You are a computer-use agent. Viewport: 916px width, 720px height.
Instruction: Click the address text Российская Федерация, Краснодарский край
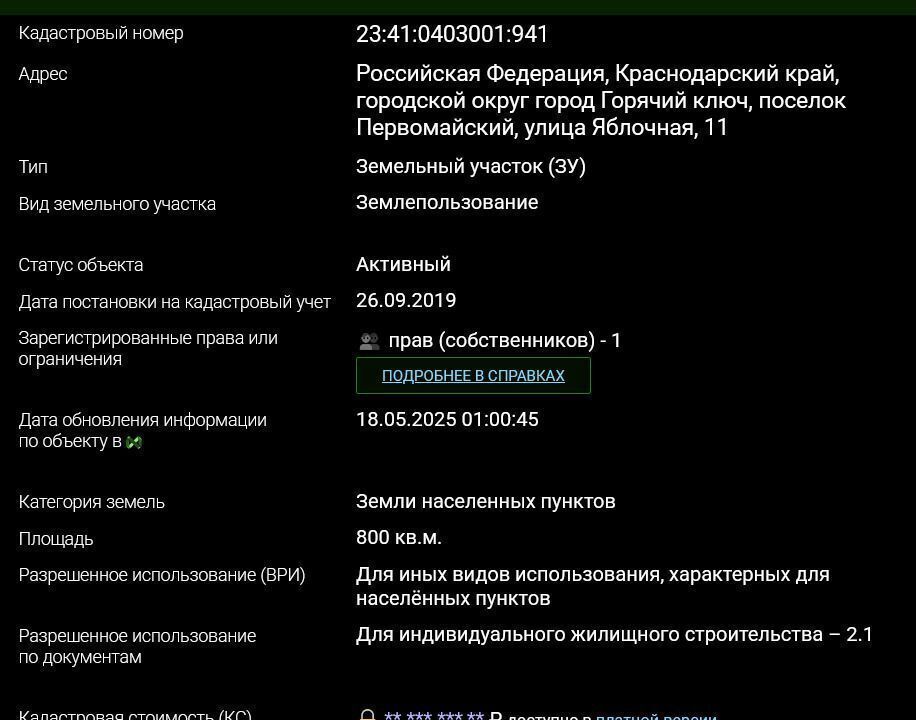pos(598,74)
